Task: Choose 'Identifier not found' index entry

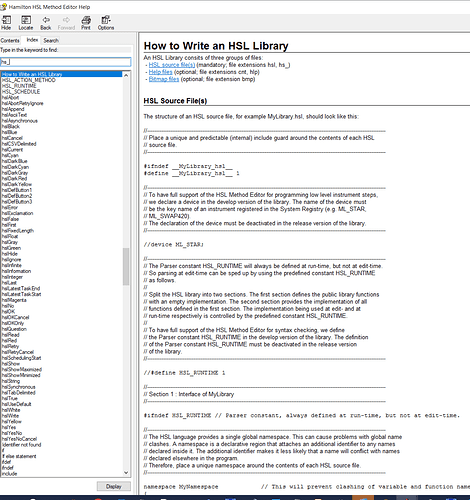Action: [x=21, y=445]
